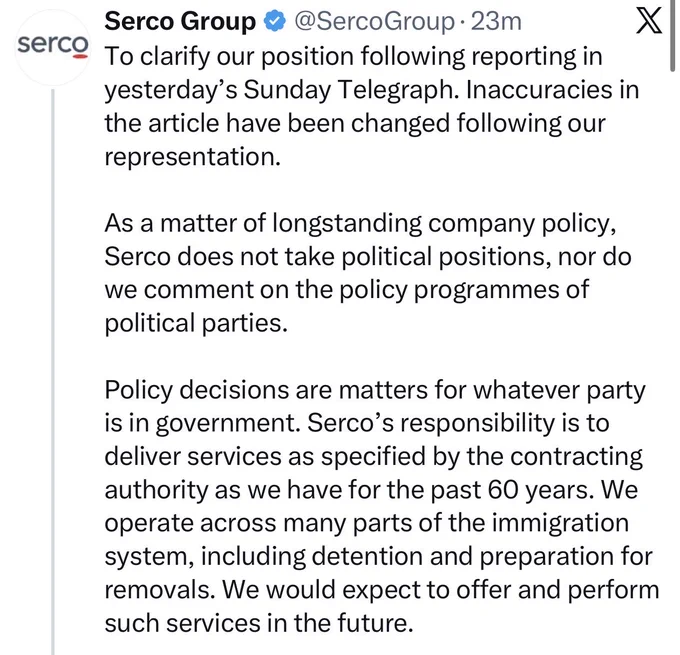This screenshot has width=680, height=655.
Task: Open the Serco Group display name
Action: click(180, 21)
